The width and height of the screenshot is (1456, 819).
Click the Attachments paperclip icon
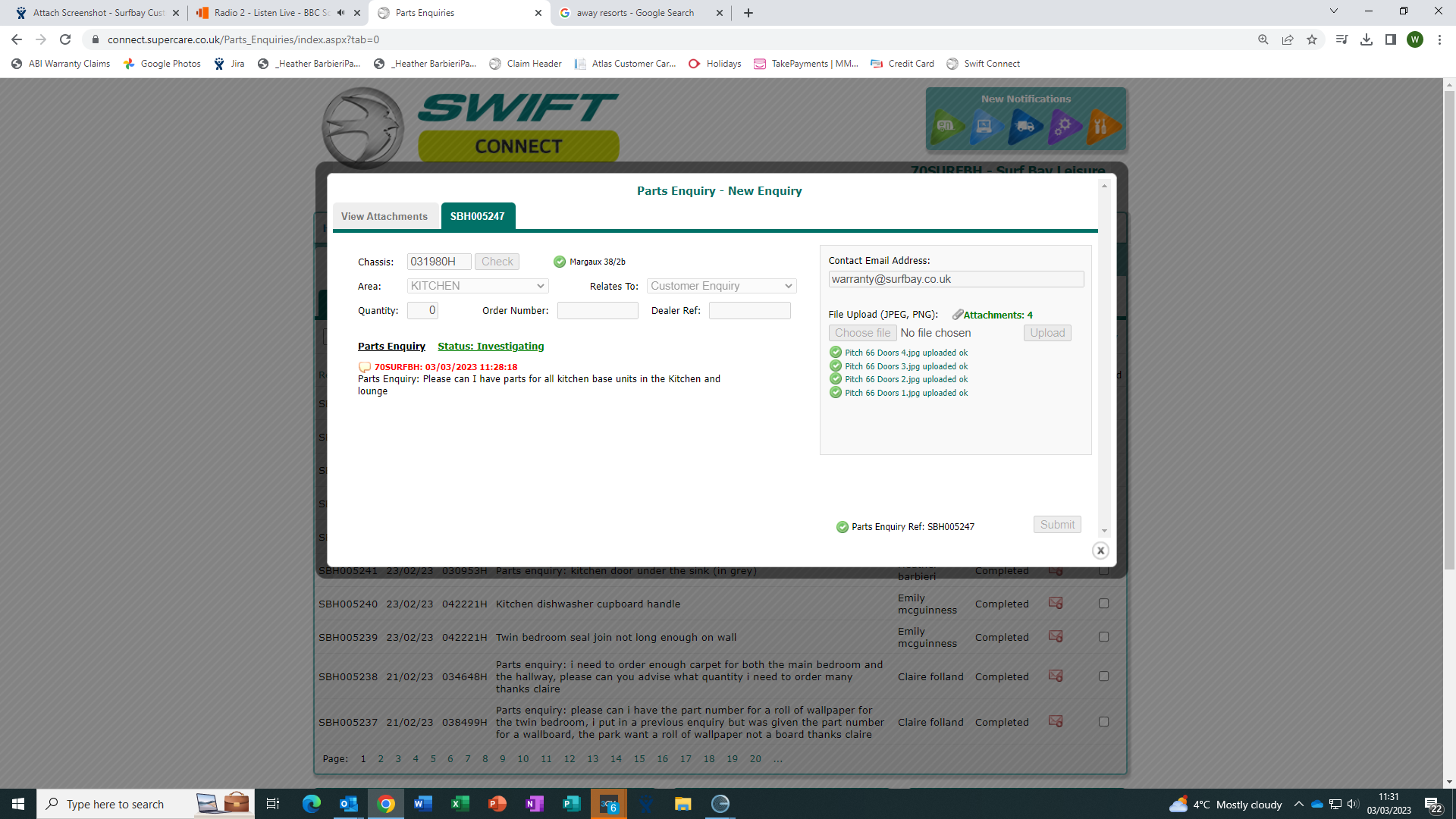click(958, 315)
